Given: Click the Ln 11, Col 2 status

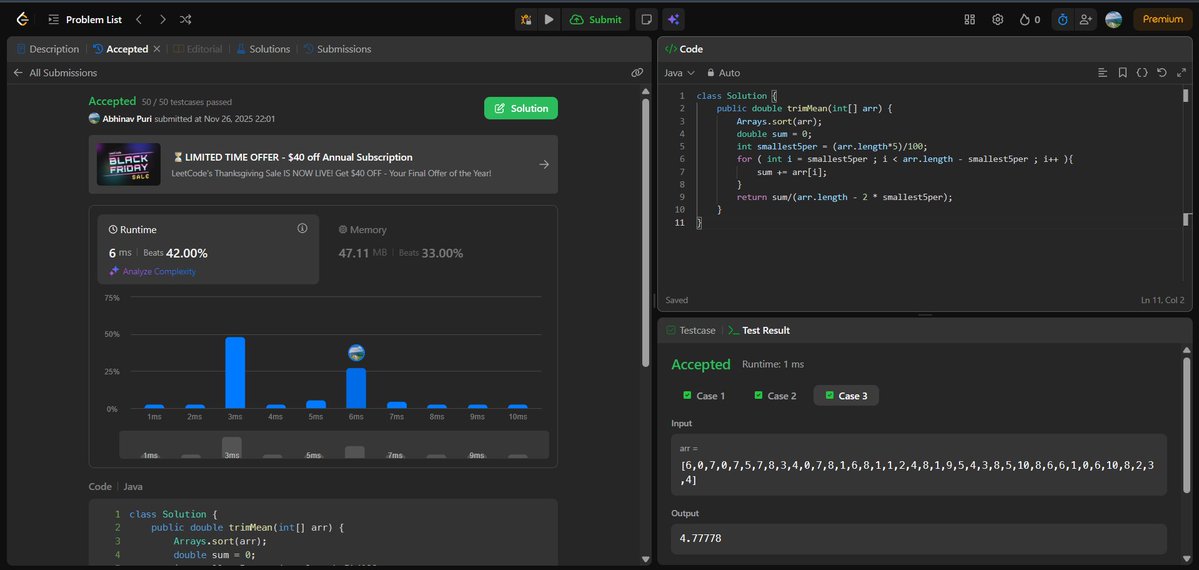Looking at the screenshot, I should 1162,301.
